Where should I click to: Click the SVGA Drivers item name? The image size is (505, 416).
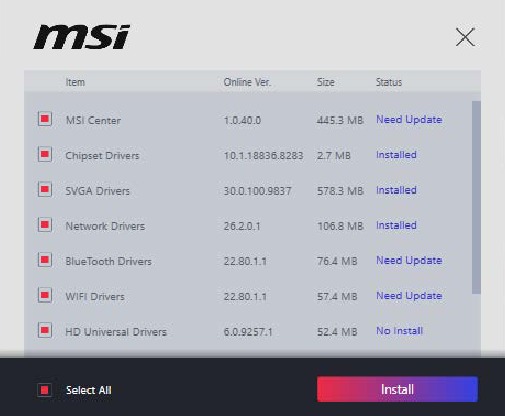tap(98, 191)
